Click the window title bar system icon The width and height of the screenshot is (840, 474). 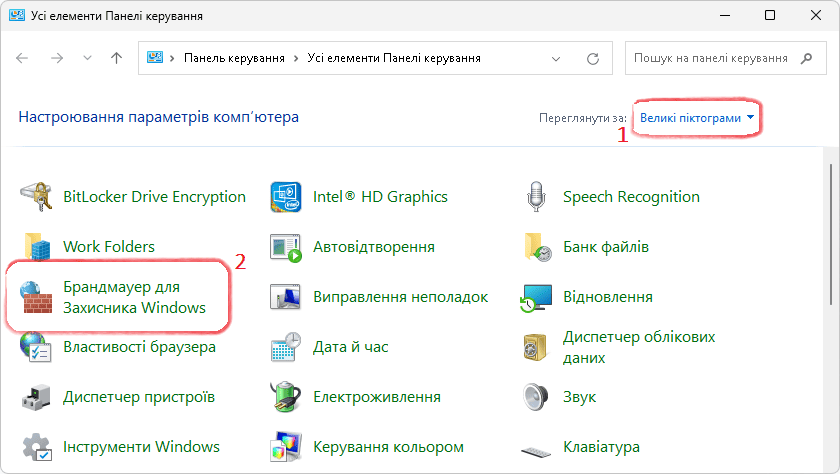click(17, 15)
